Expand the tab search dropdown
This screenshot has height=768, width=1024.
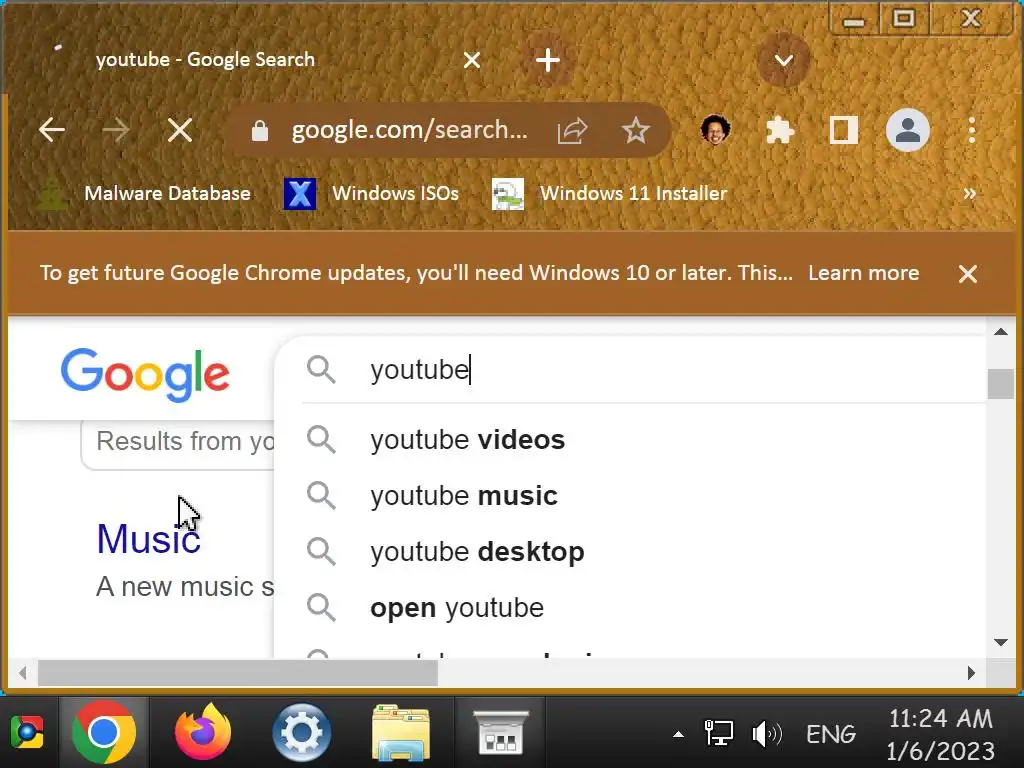783,61
